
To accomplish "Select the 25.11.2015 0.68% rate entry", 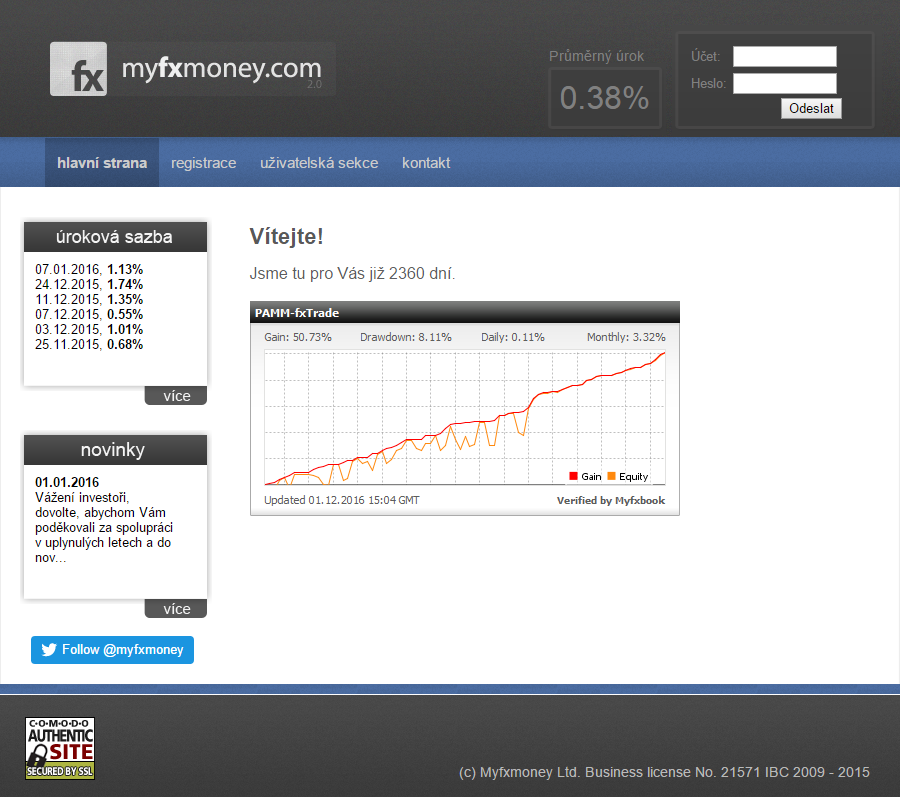I will (x=89, y=344).
